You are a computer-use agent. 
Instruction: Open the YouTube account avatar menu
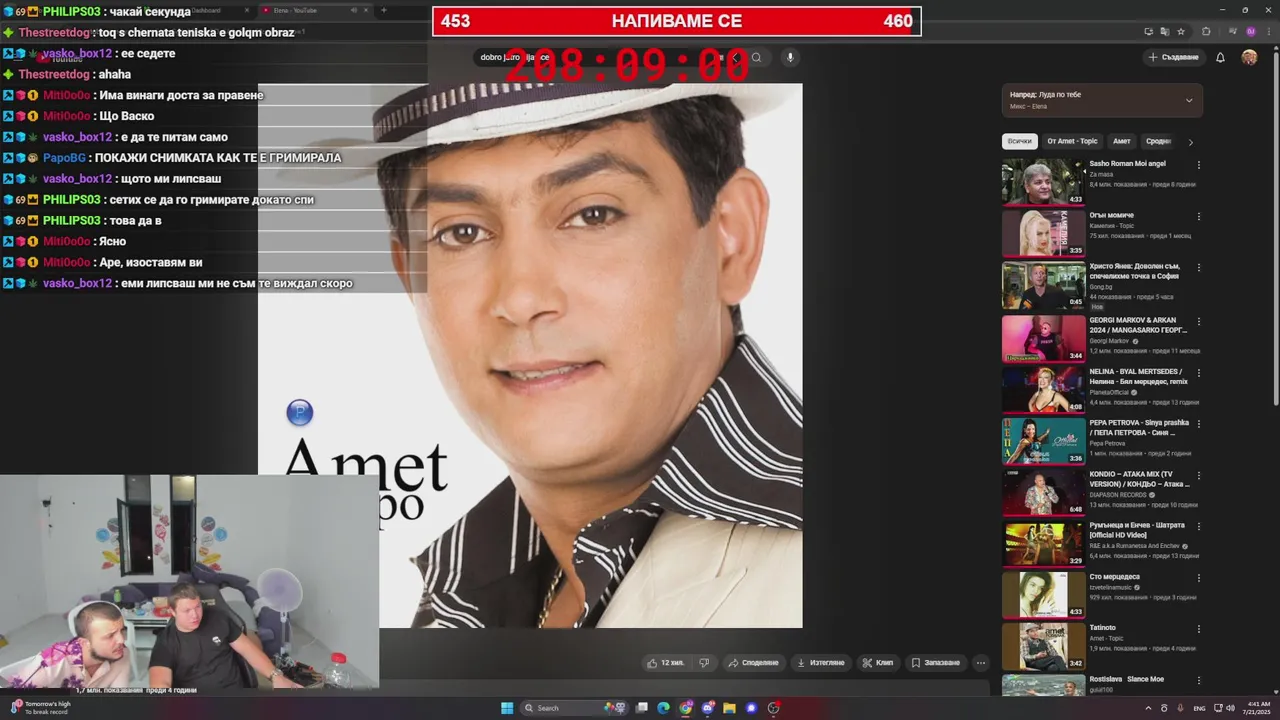pyautogui.click(x=1249, y=57)
